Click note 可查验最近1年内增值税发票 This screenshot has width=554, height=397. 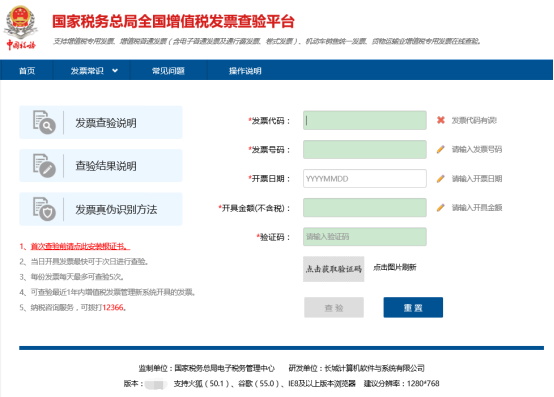coord(113,292)
